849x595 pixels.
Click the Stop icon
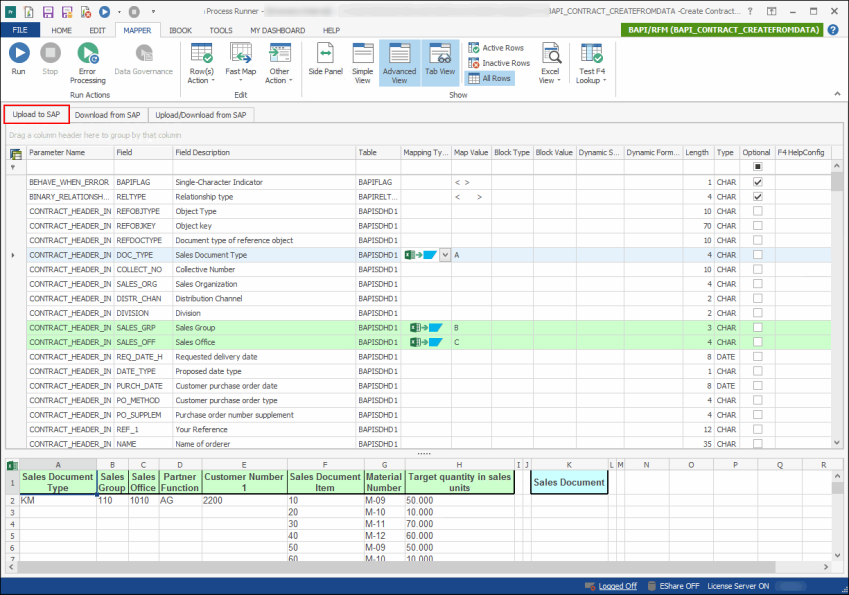50,53
